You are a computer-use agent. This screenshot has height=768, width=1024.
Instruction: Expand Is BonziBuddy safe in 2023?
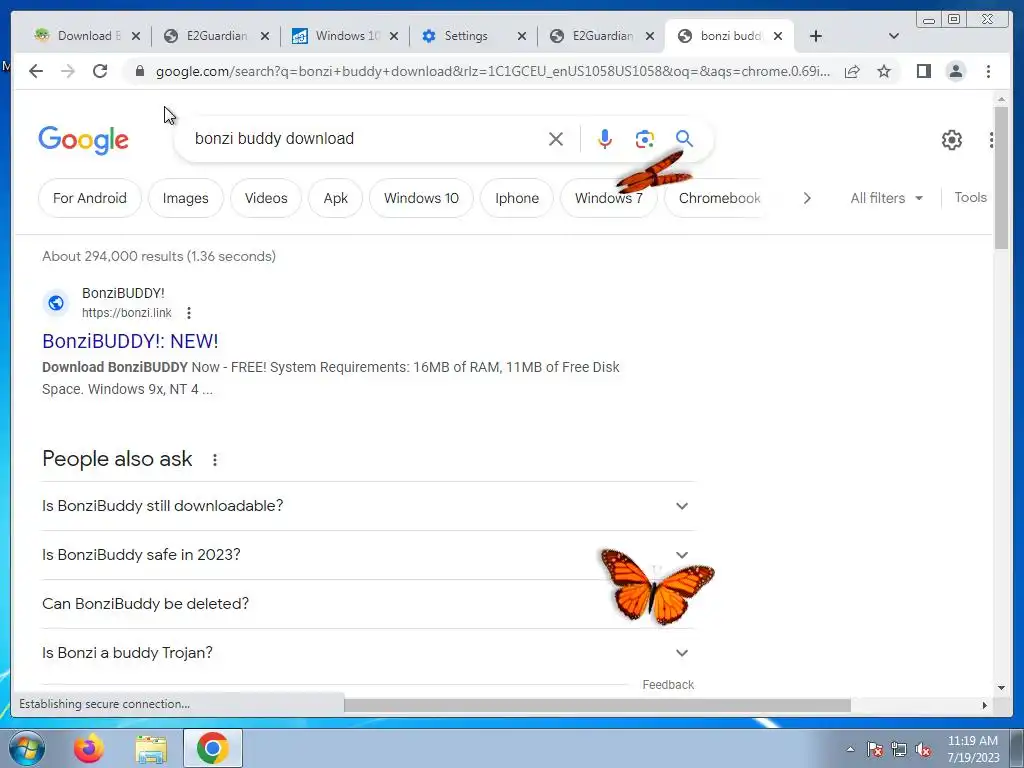tap(368, 555)
